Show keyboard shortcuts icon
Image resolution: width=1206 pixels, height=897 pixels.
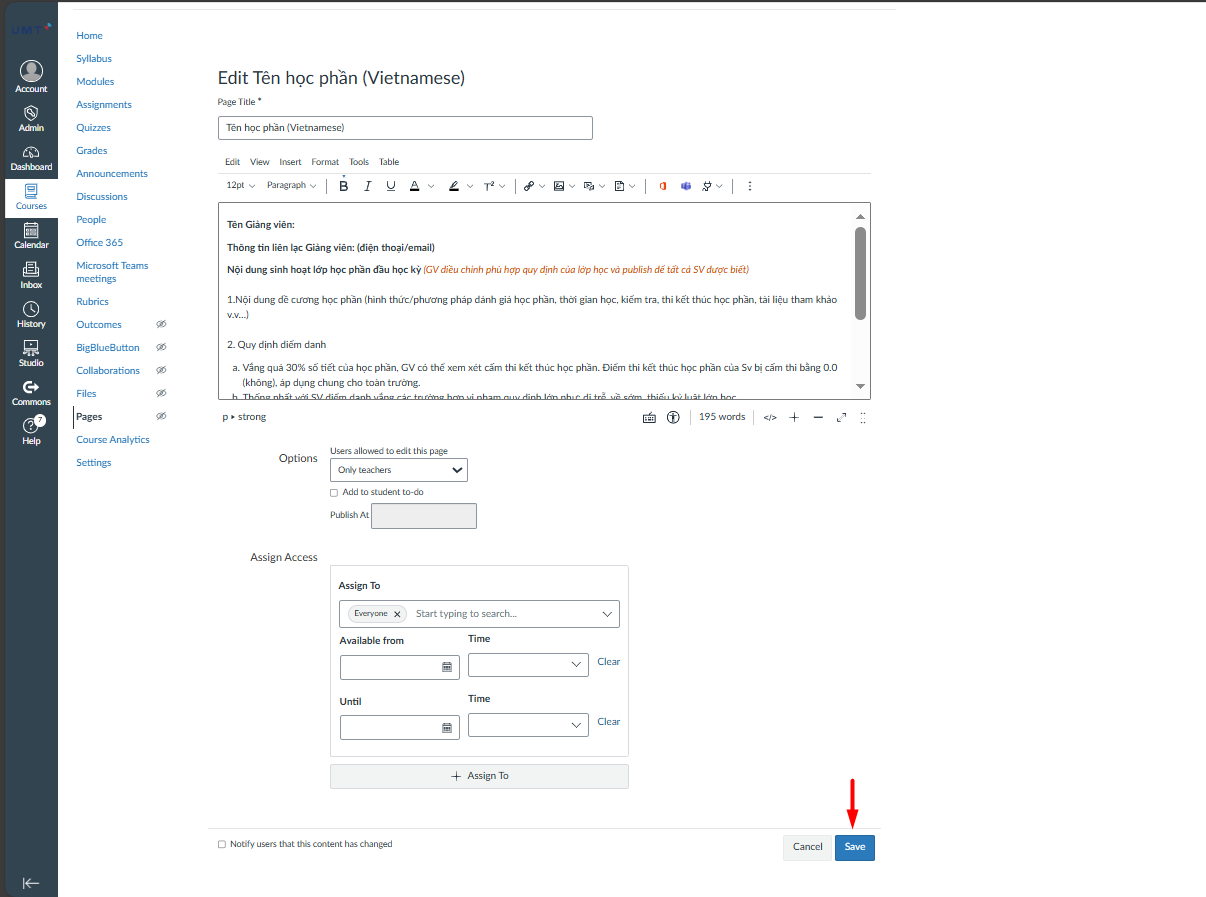coord(649,417)
